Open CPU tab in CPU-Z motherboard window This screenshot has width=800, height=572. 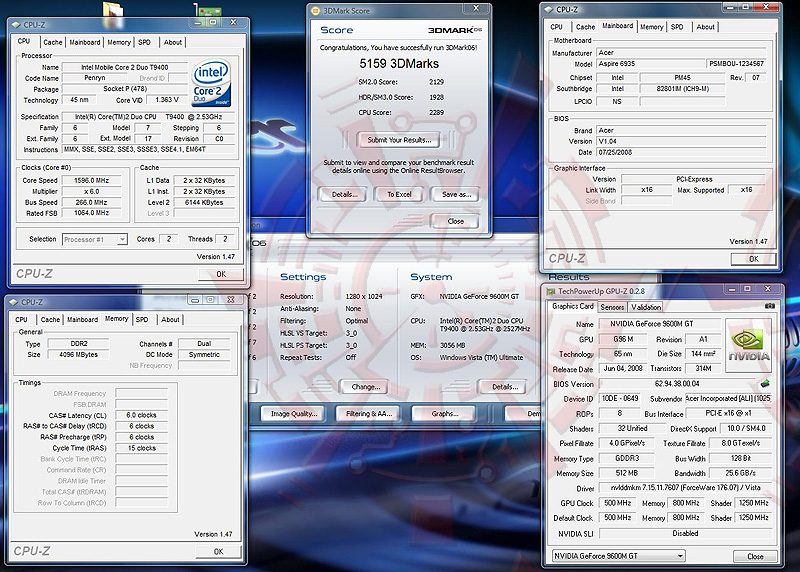click(x=556, y=27)
